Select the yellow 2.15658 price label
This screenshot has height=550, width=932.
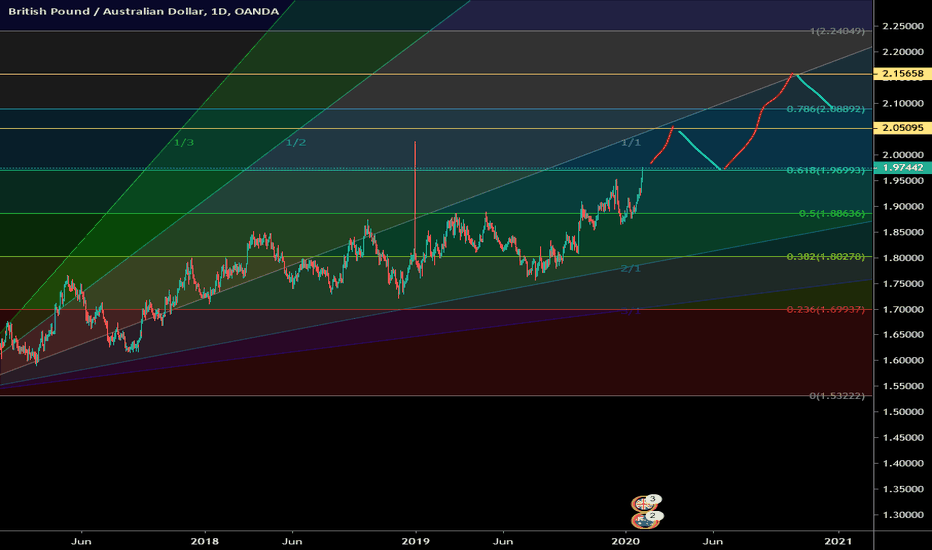[x=902, y=74]
